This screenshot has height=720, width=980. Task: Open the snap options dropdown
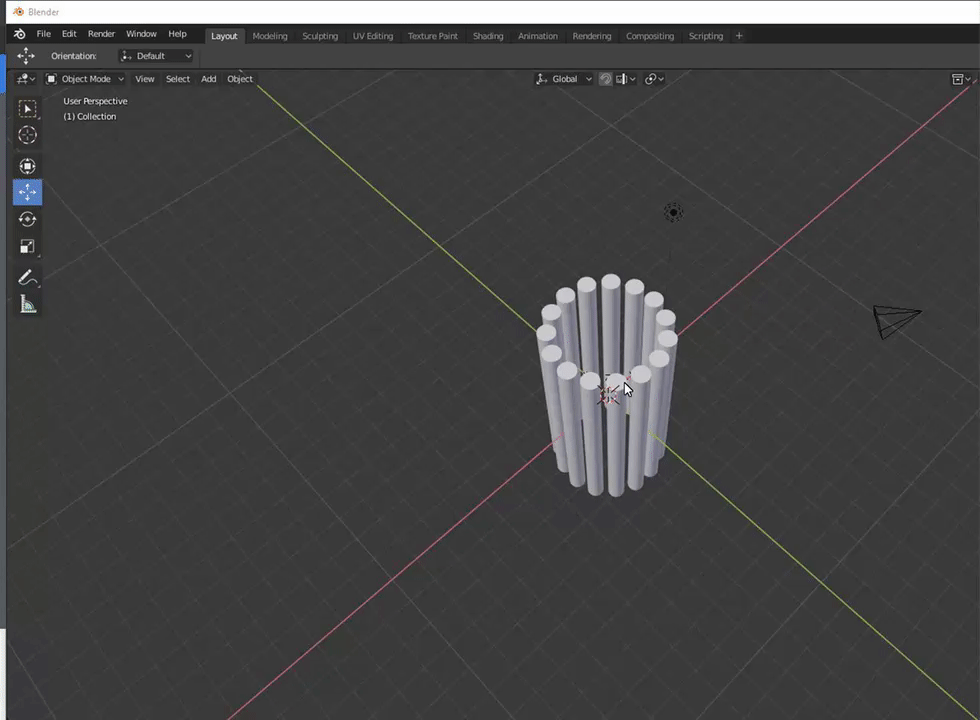(x=626, y=79)
